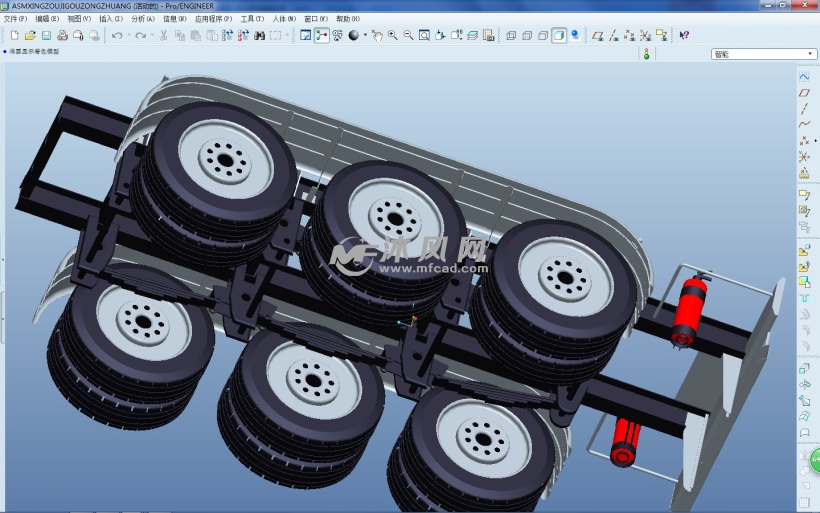Open the Find tool with binoculars icon
Screen dimensions: 820x513
tap(259, 35)
